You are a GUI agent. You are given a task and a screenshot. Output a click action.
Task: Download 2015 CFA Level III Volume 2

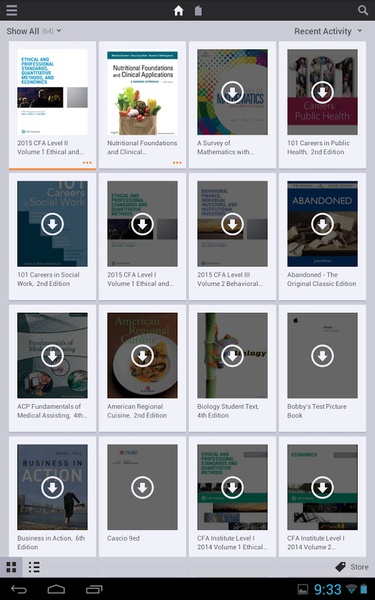232,224
